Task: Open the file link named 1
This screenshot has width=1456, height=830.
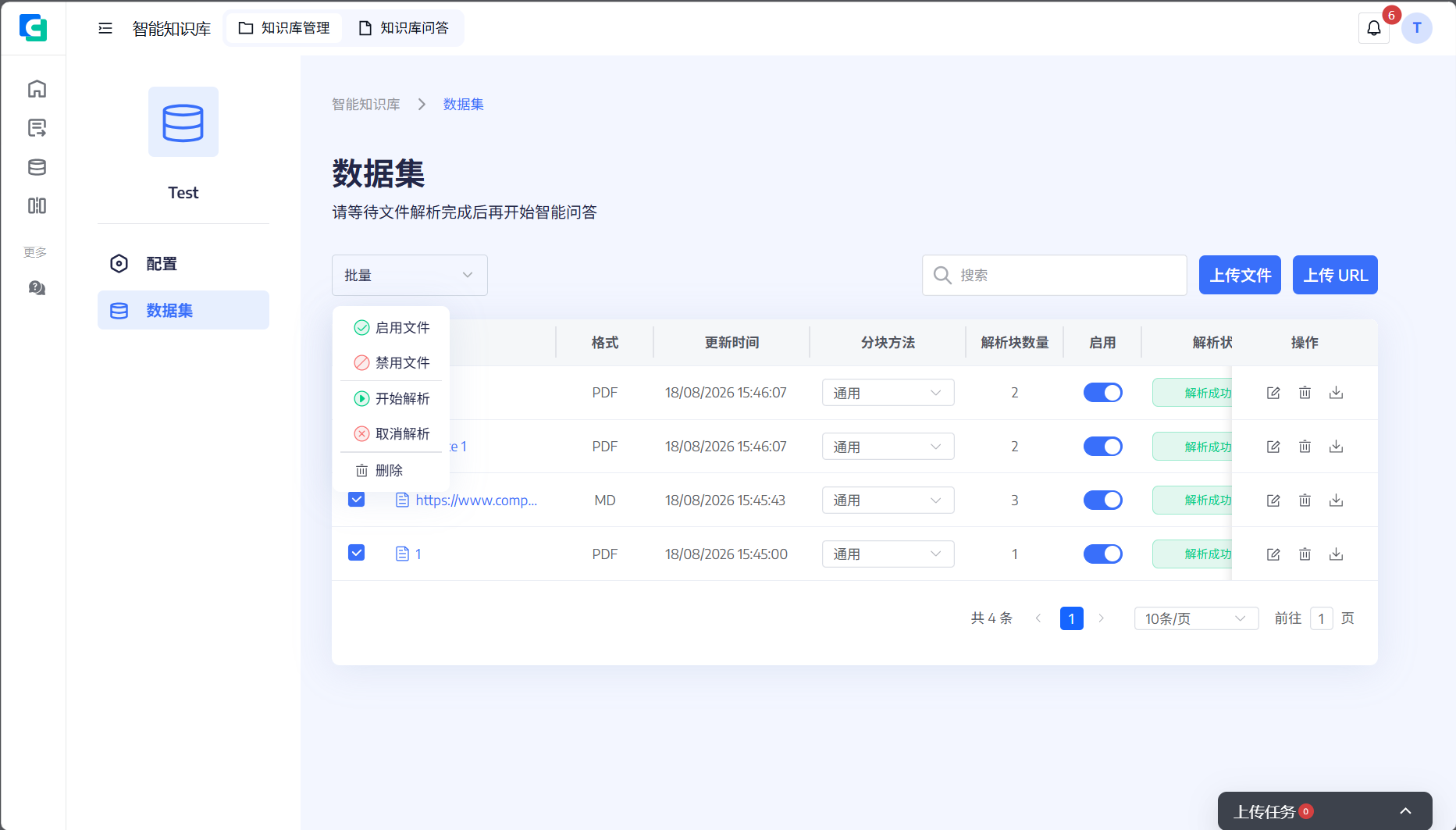Action: 418,554
